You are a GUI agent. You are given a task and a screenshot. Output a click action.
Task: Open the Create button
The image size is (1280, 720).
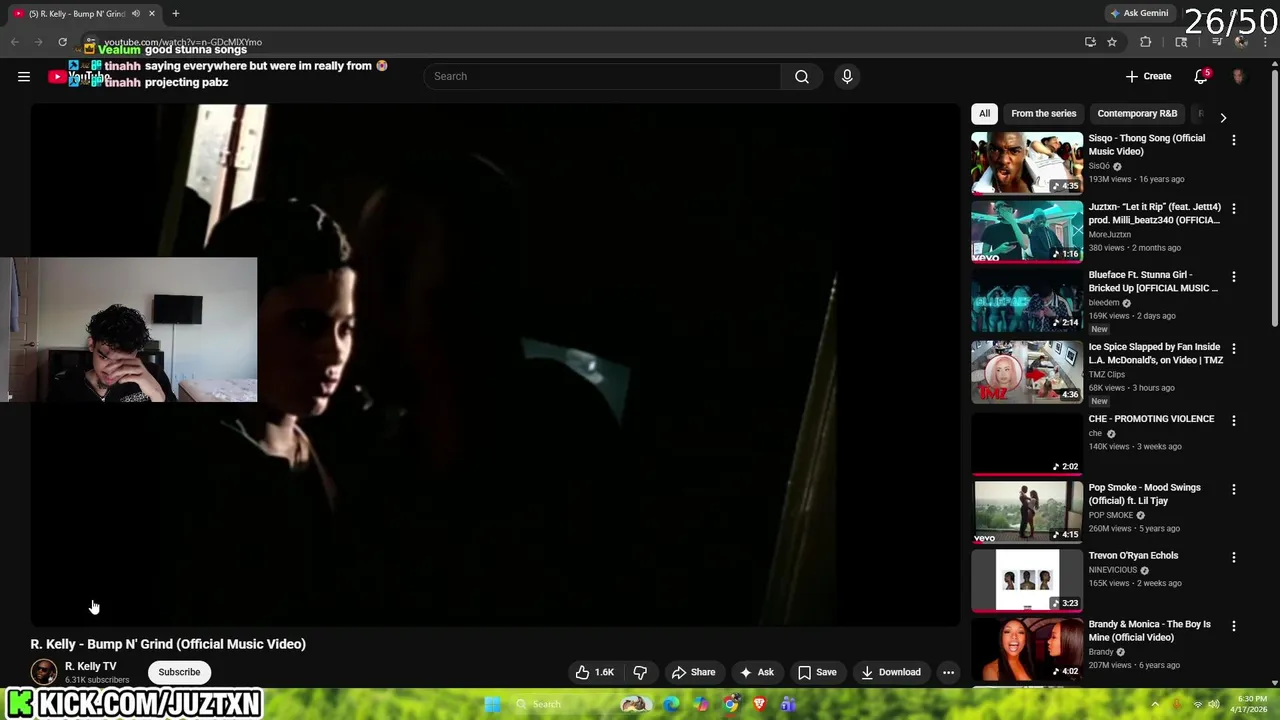tap(1148, 76)
